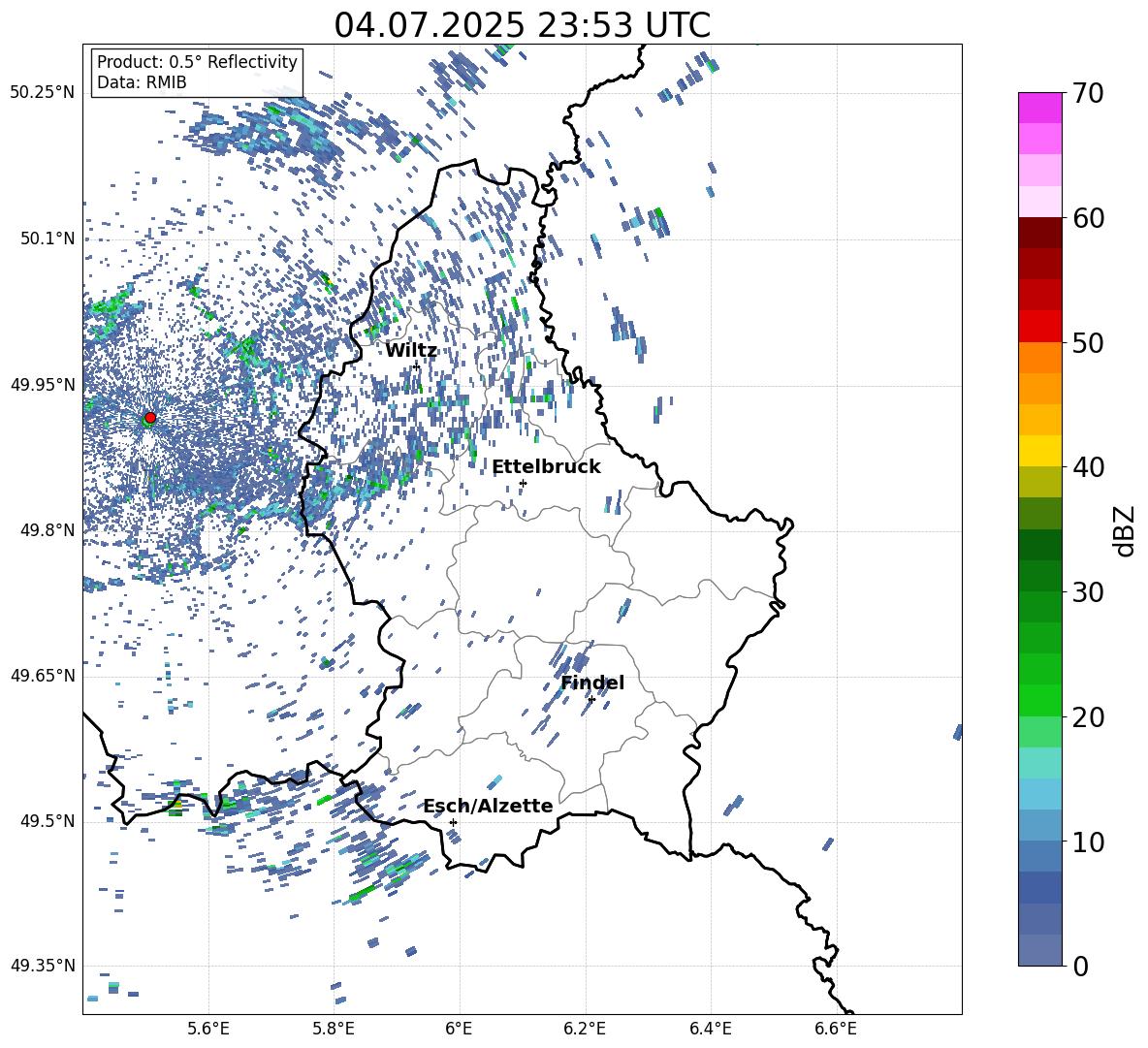Click the 0 dBZ colorbar tick label
The width and height of the screenshot is (1148, 1048).
tap(1080, 966)
